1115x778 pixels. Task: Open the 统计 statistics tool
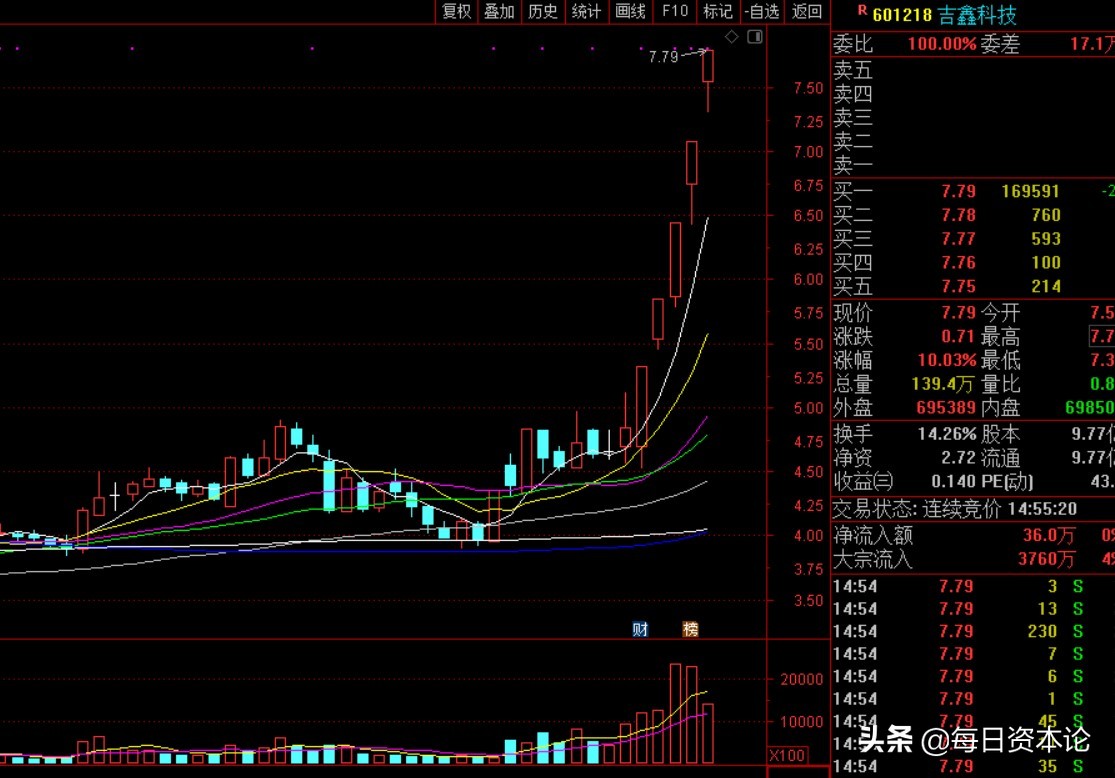[x=586, y=11]
